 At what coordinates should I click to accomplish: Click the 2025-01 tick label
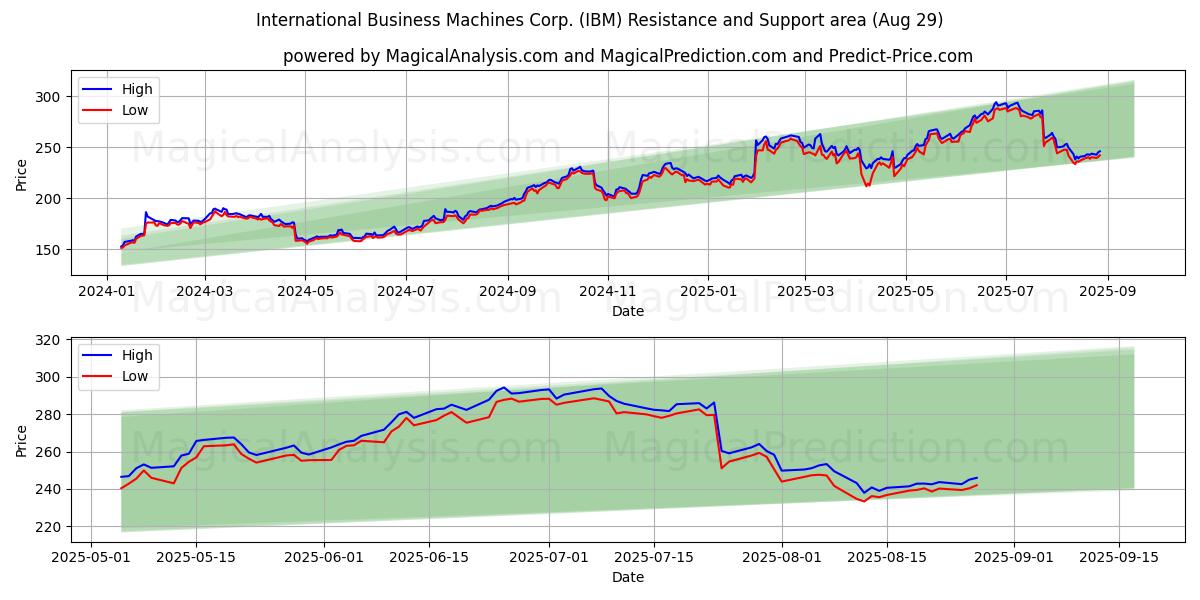tap(708, 293)
